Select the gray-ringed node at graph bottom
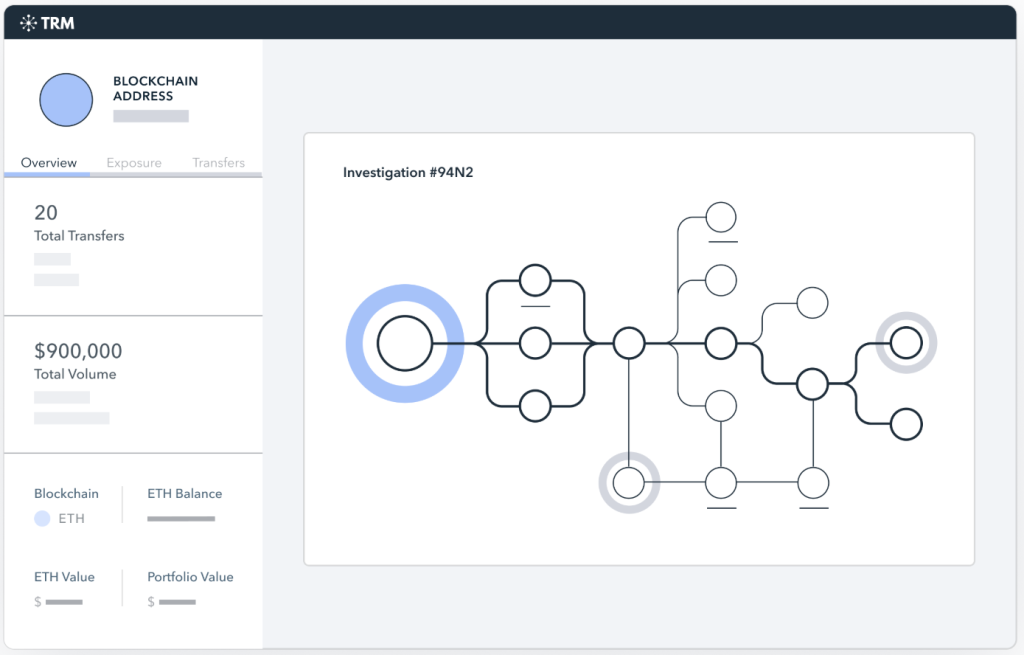Screen dimensions: 1024x655 [x=629, y=483]
